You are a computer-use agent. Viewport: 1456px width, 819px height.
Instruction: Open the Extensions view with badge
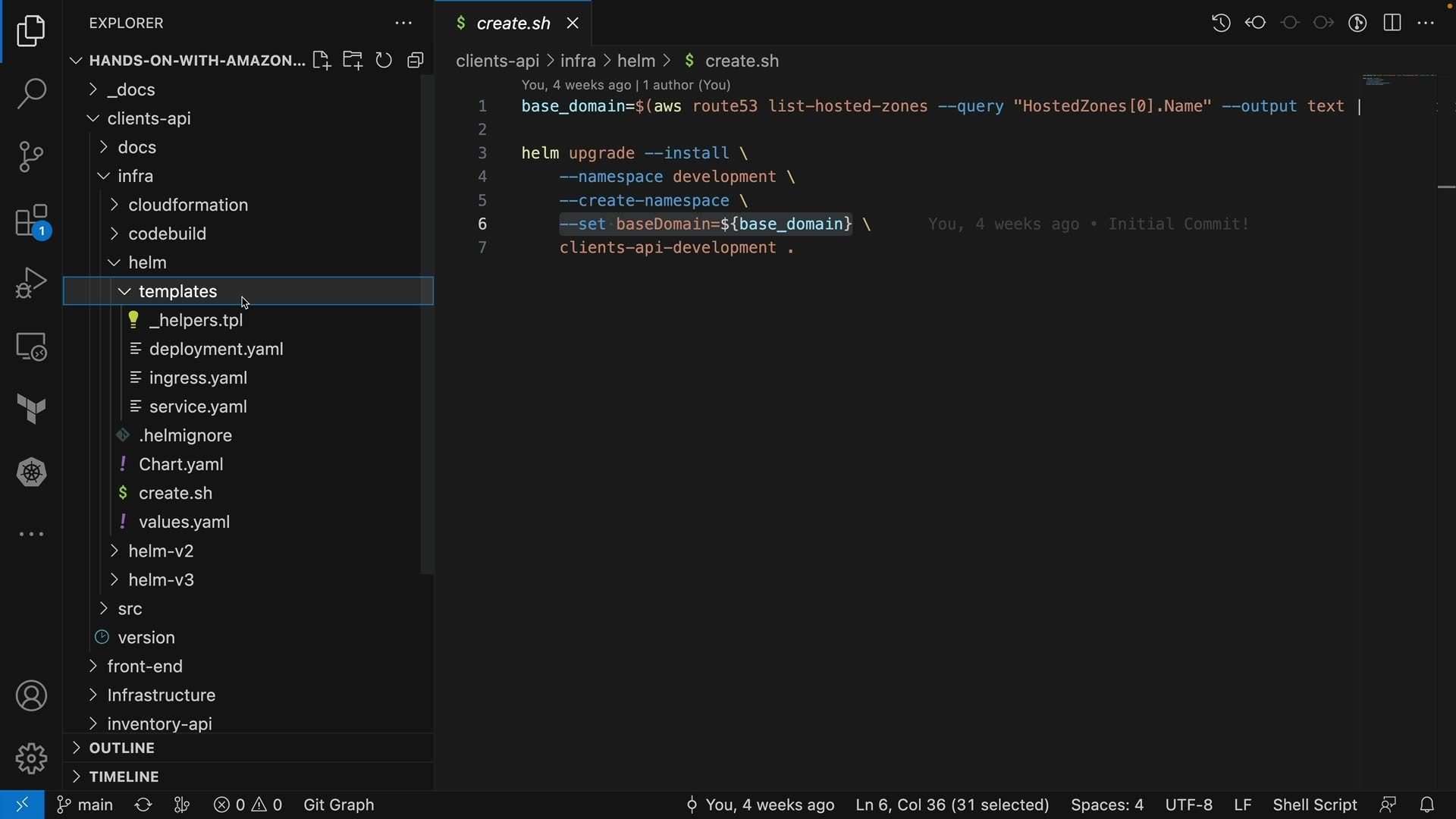click(x=31, y=222)
